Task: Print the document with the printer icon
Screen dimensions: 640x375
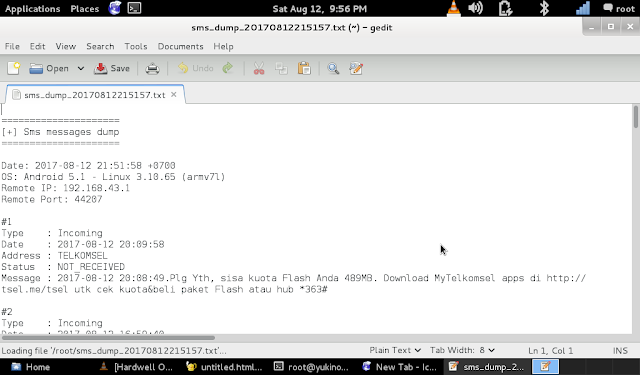Action: click(152, 68)
